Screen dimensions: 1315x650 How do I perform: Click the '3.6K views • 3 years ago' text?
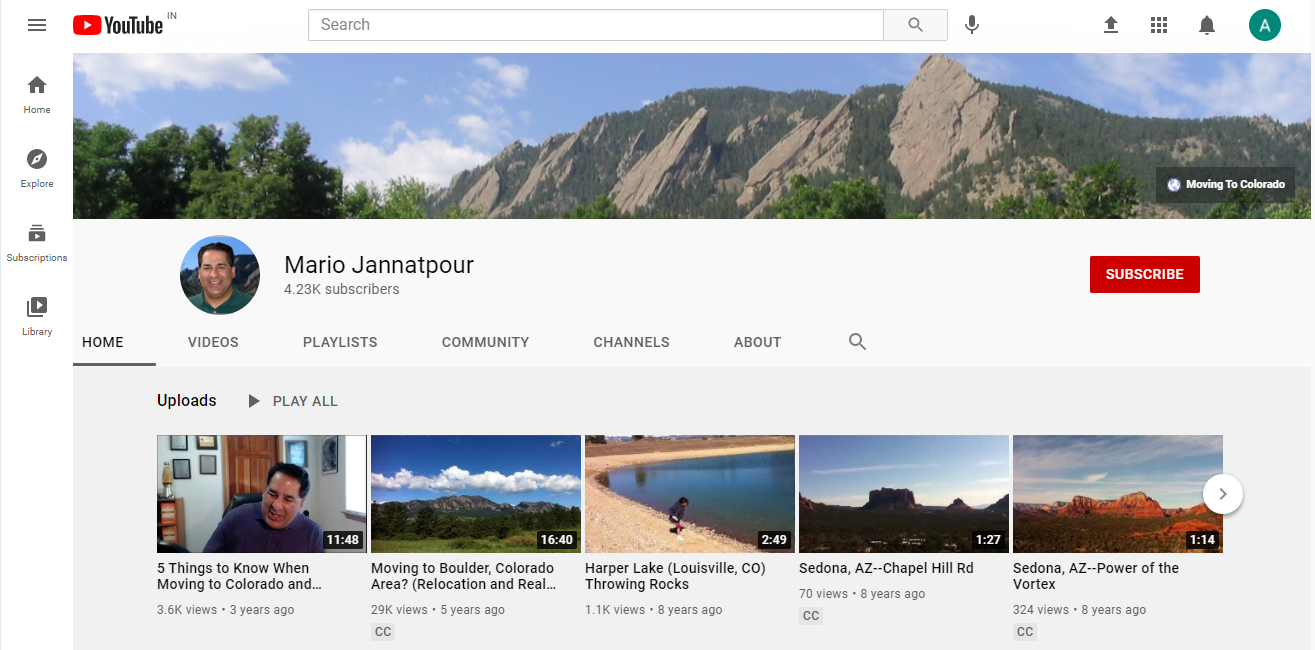226,610
